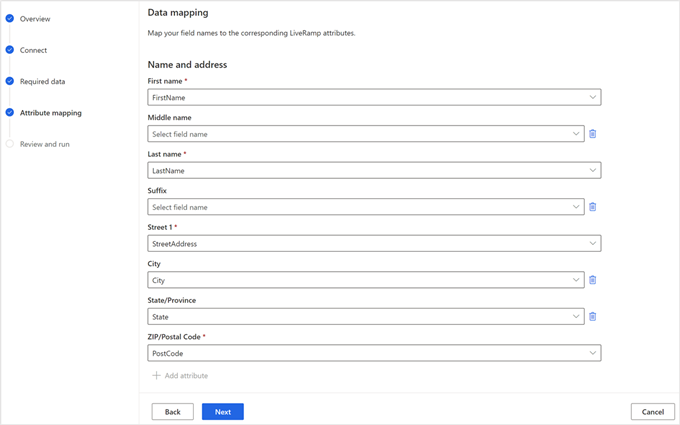Viewport: 680px width, 425px height.
Task: Open the State/Province dropdown showing State
Action: click(366, 317)
